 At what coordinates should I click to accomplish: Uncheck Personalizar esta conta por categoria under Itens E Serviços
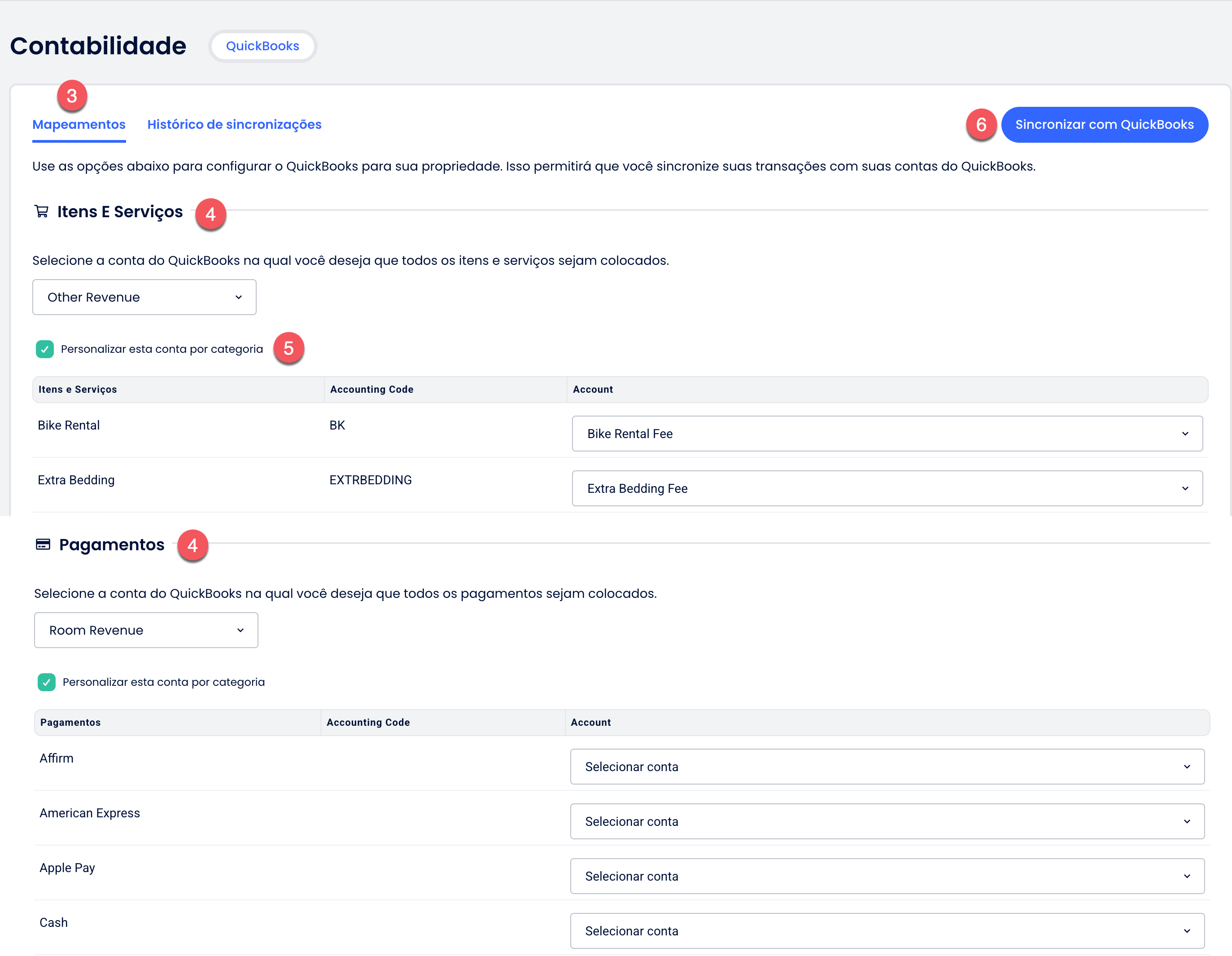45,349
